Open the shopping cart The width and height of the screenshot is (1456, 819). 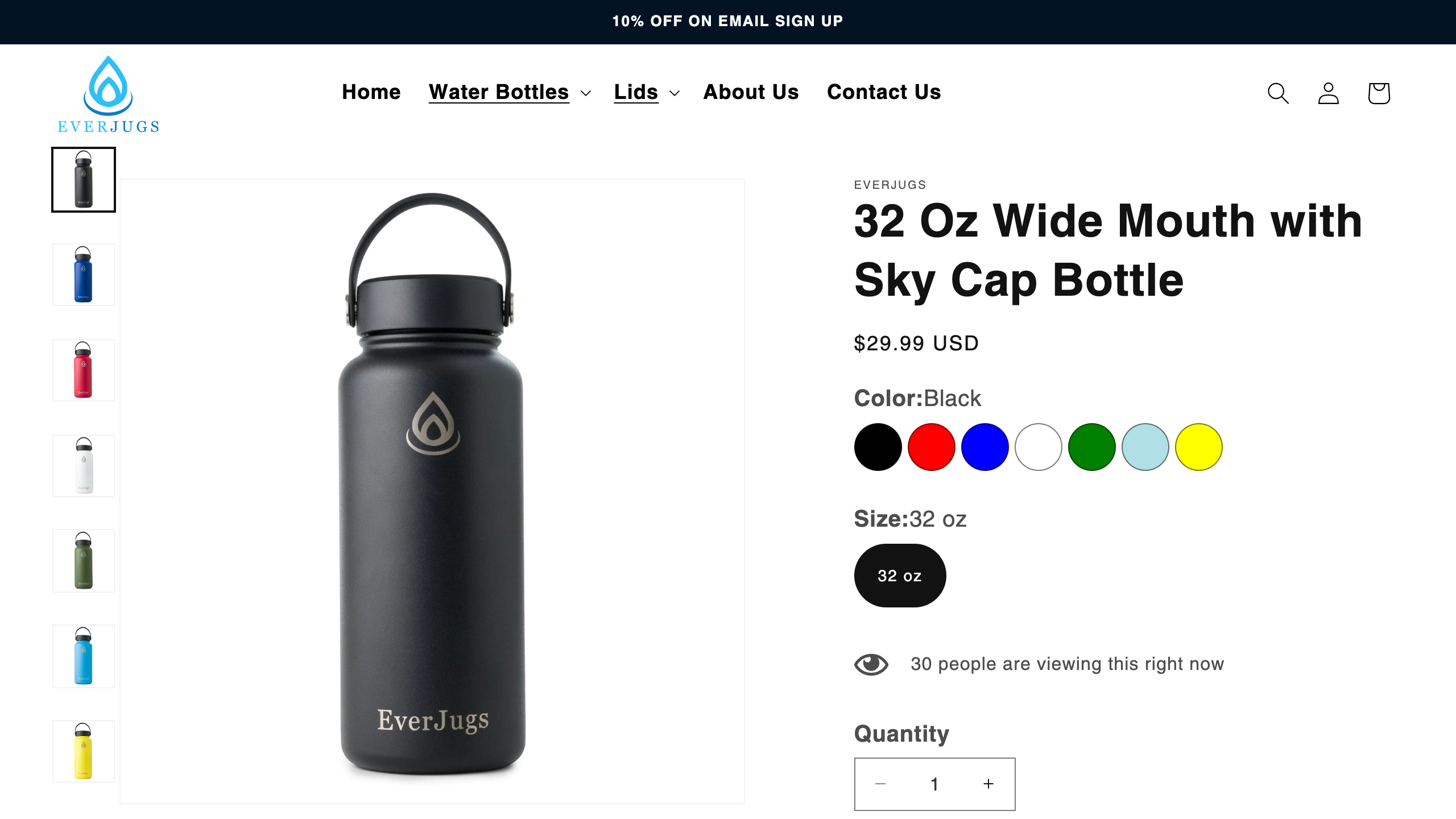pos(1379,93)
